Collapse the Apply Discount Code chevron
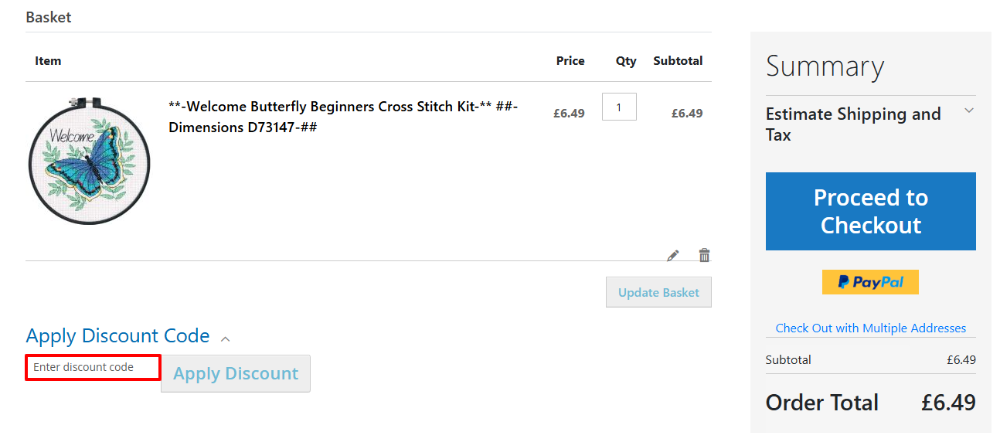This screenshot has width=1000, height=433. click(225, 338)
